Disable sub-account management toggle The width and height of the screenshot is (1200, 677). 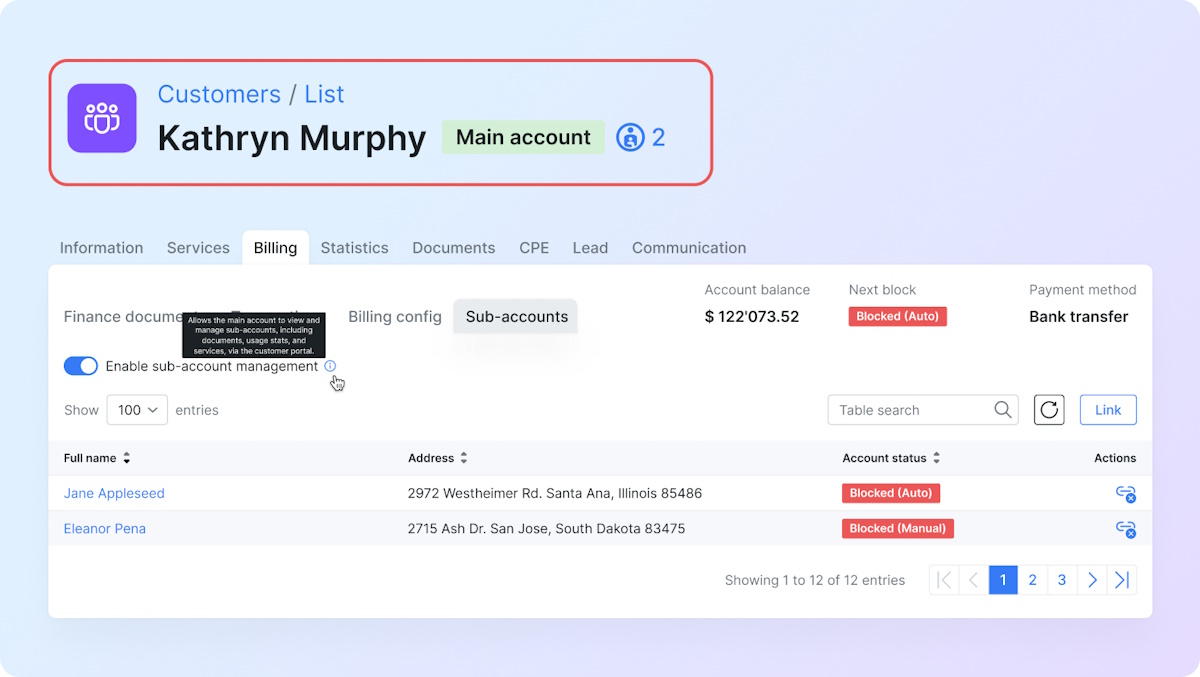(x=81, y=366)
